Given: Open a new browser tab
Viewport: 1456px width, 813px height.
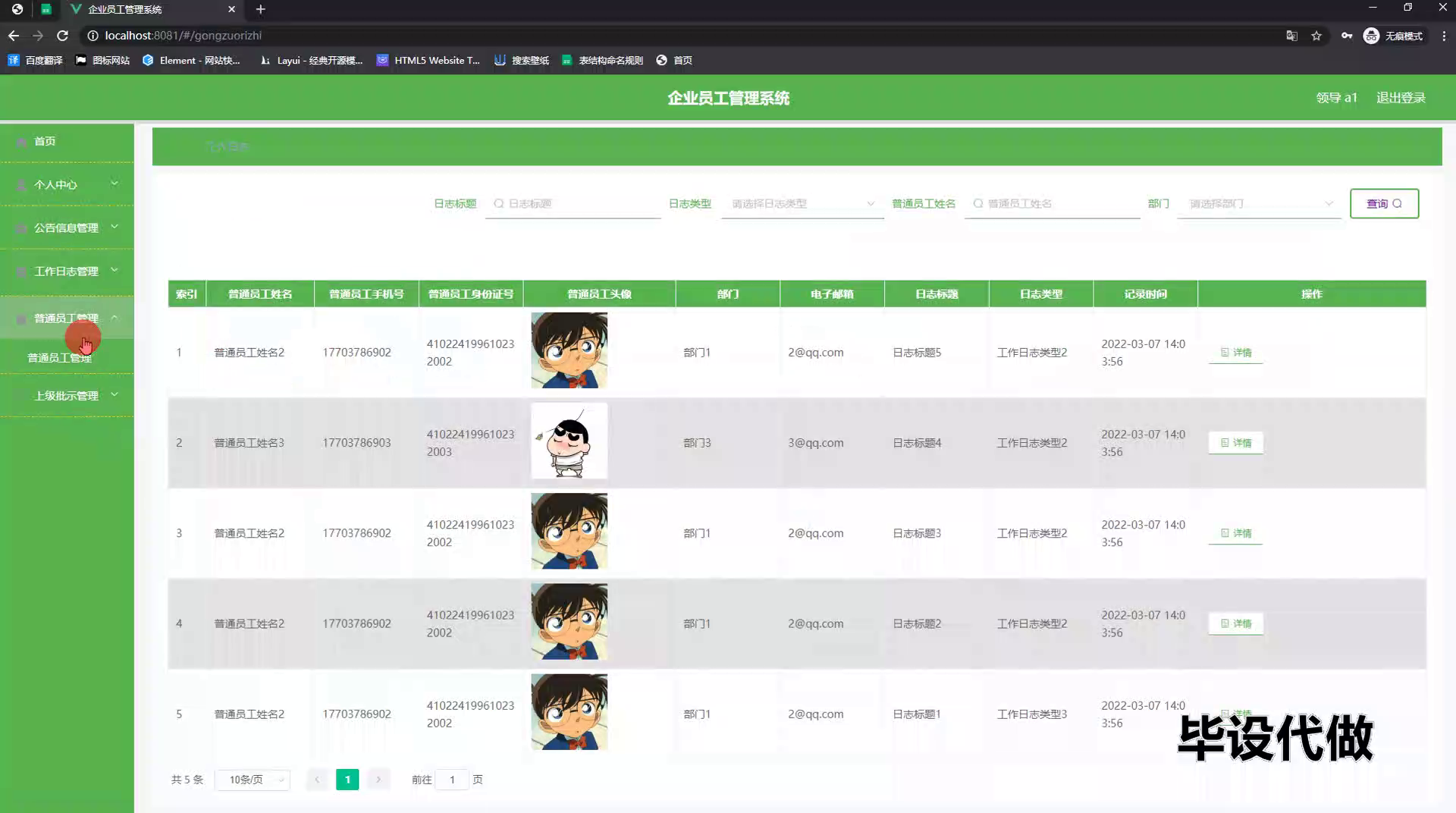Looking at the screenshot, I should (260, 9).
